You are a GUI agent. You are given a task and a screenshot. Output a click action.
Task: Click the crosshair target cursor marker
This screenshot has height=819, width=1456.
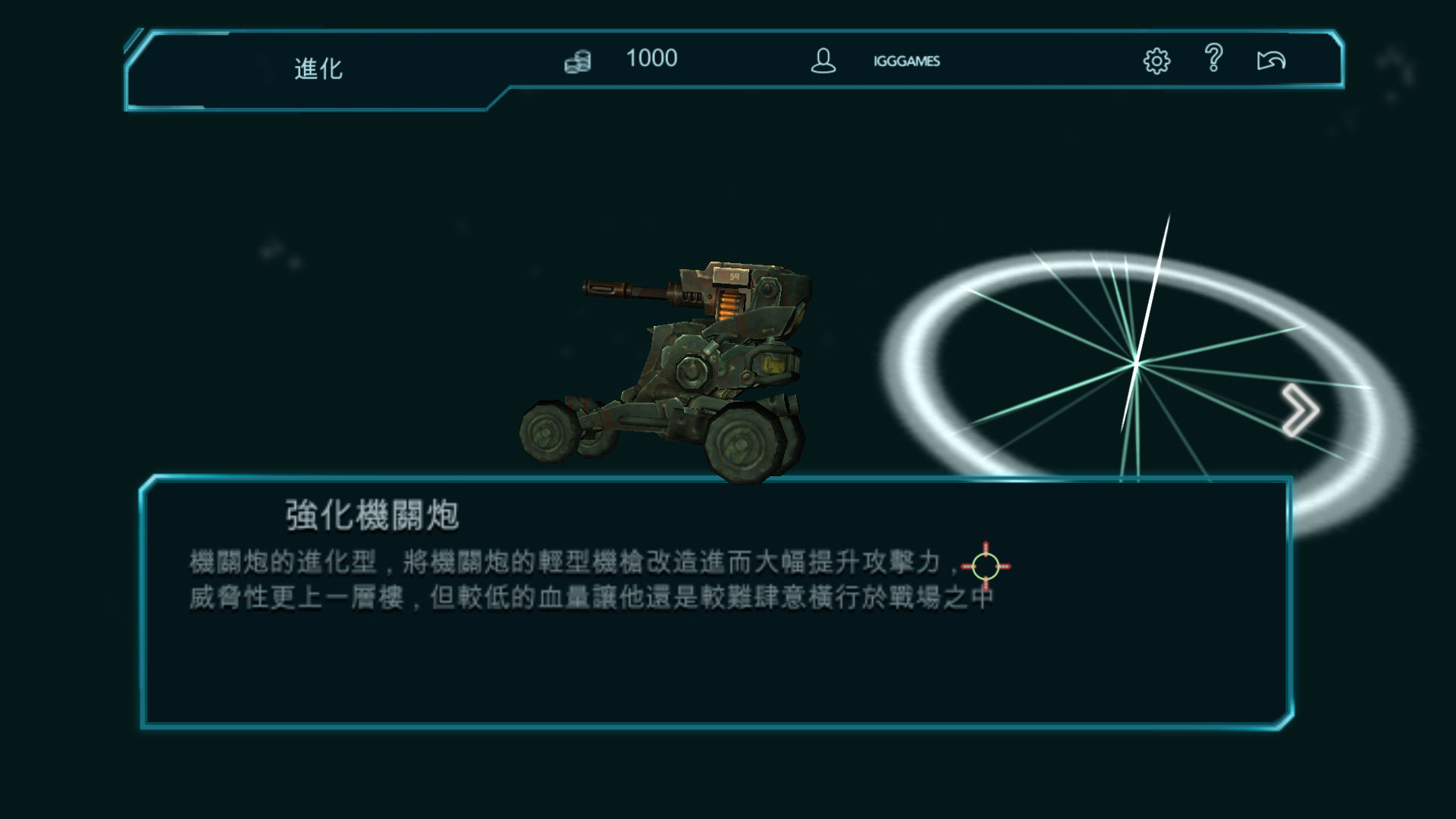point(985,566)
